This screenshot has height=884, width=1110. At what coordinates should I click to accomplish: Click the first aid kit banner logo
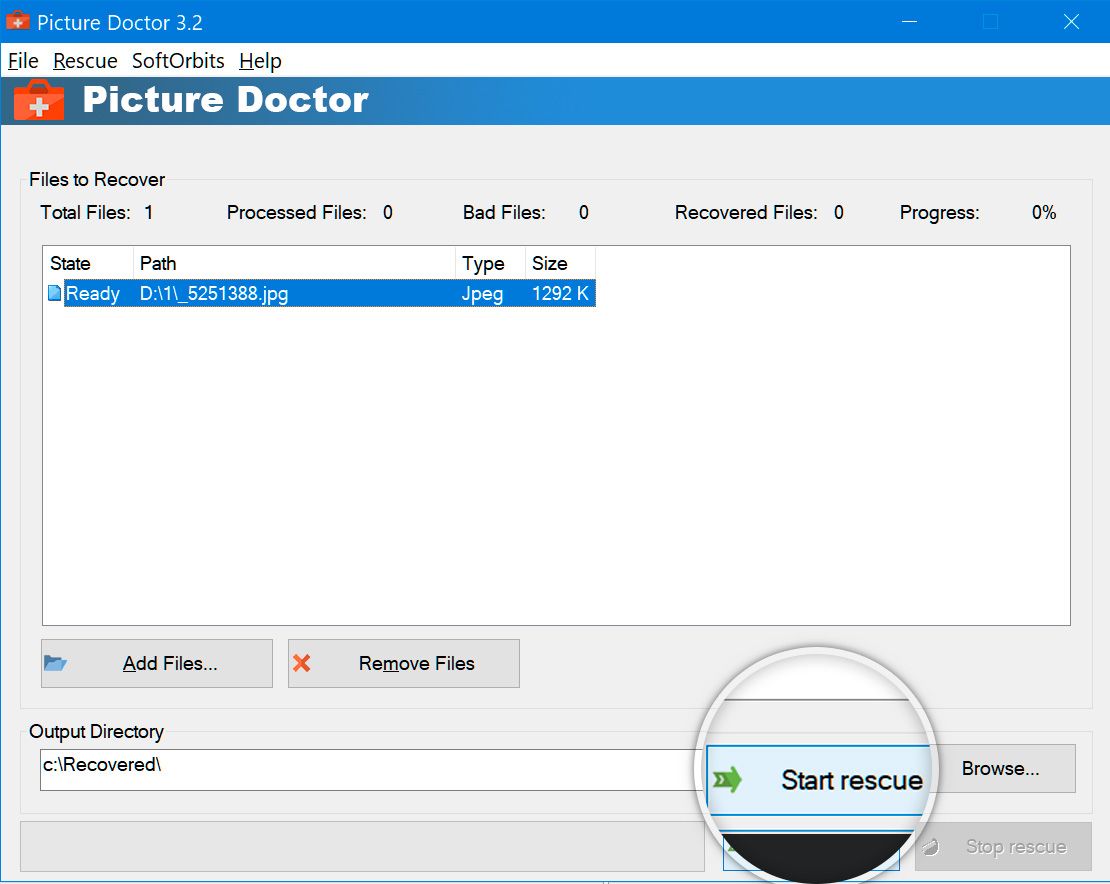[x=39, y=100]
